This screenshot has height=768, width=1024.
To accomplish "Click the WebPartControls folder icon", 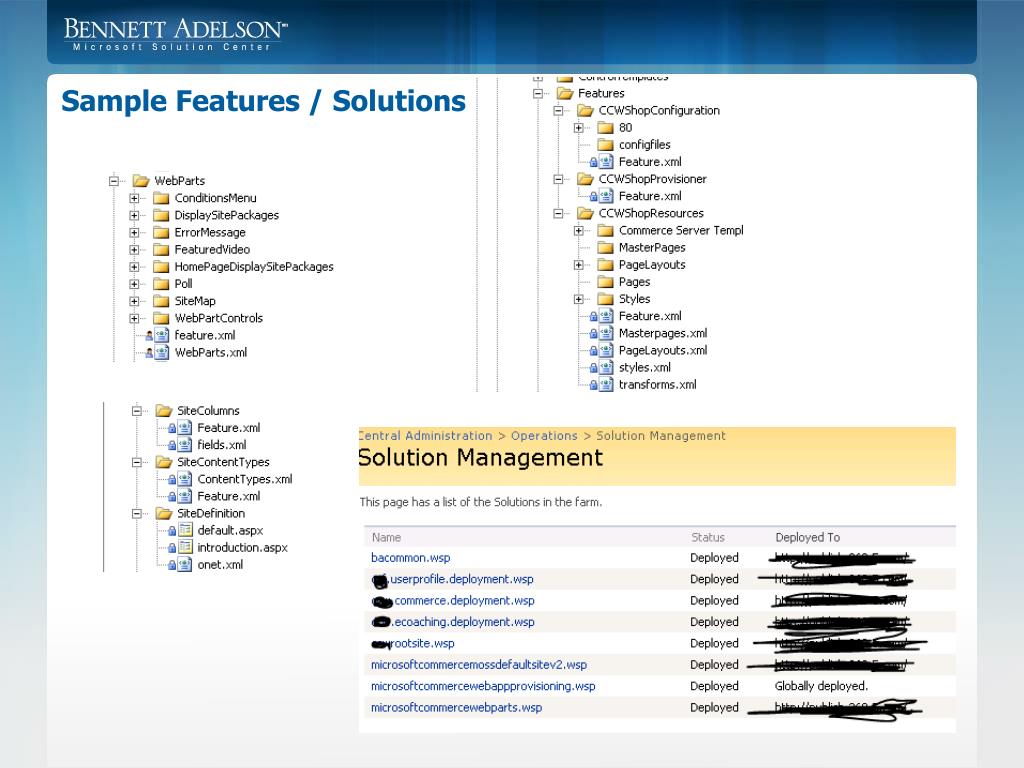I will click(x=161, y=318).
